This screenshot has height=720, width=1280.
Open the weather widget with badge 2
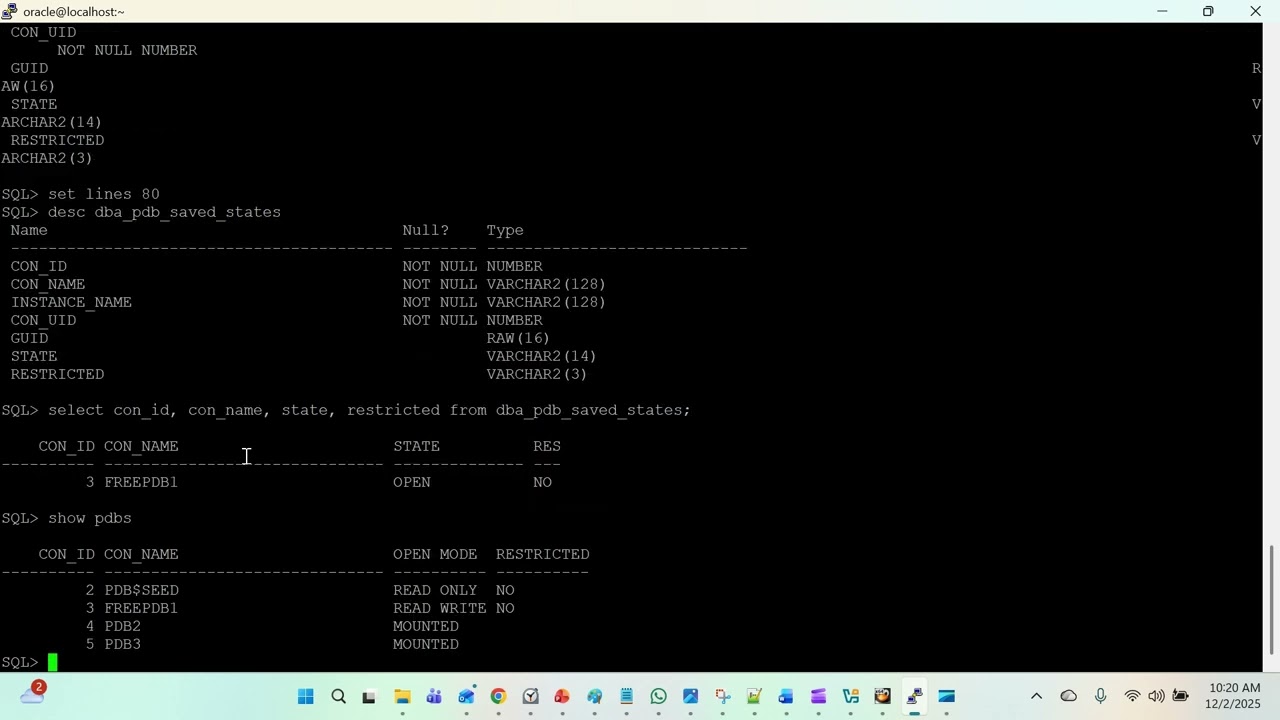click(x=32, y=693)
